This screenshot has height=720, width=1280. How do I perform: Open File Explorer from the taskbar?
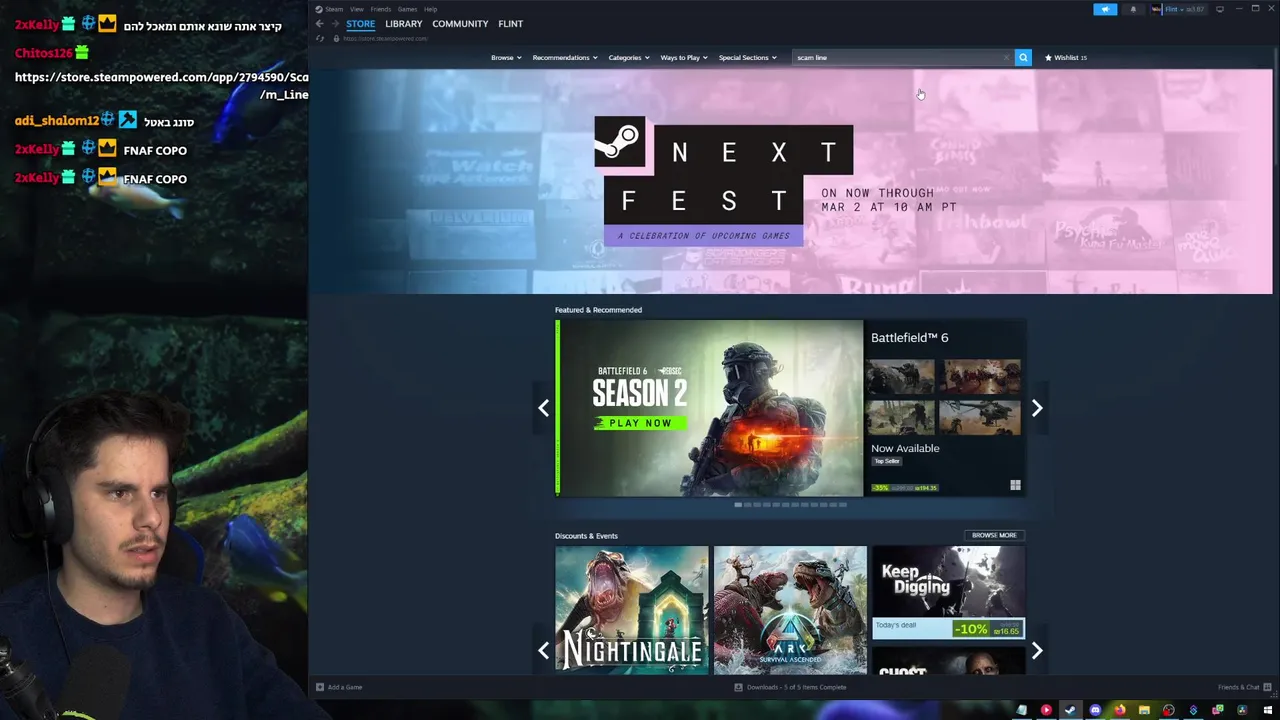1144,710
